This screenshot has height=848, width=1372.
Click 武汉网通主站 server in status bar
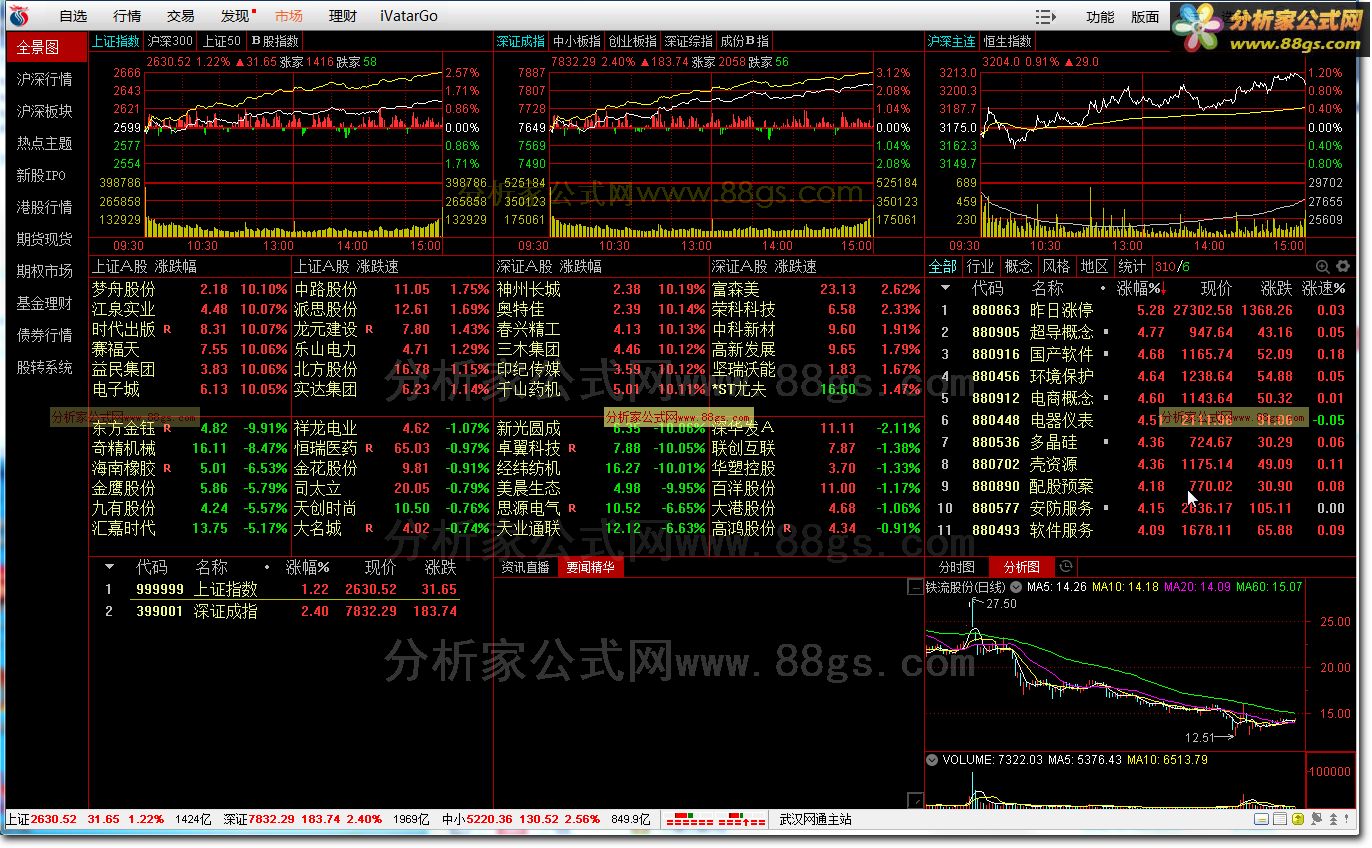[x=815, y=819]
